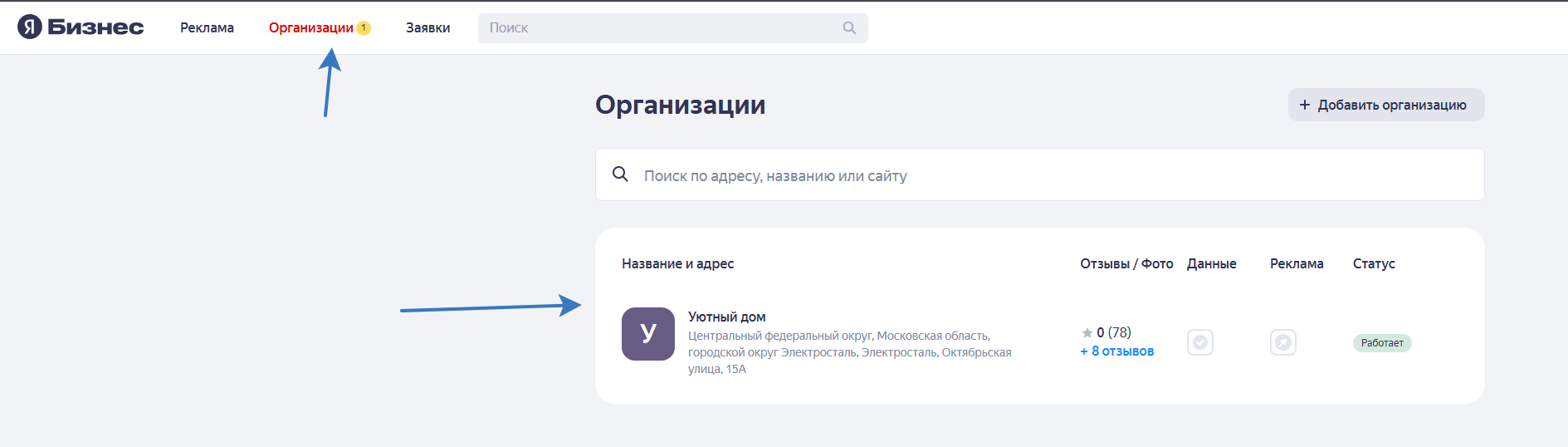The height and width of the screenshot is (447, 1568).
Task: Open the Реклама item in top navigation
Action: 207,28
